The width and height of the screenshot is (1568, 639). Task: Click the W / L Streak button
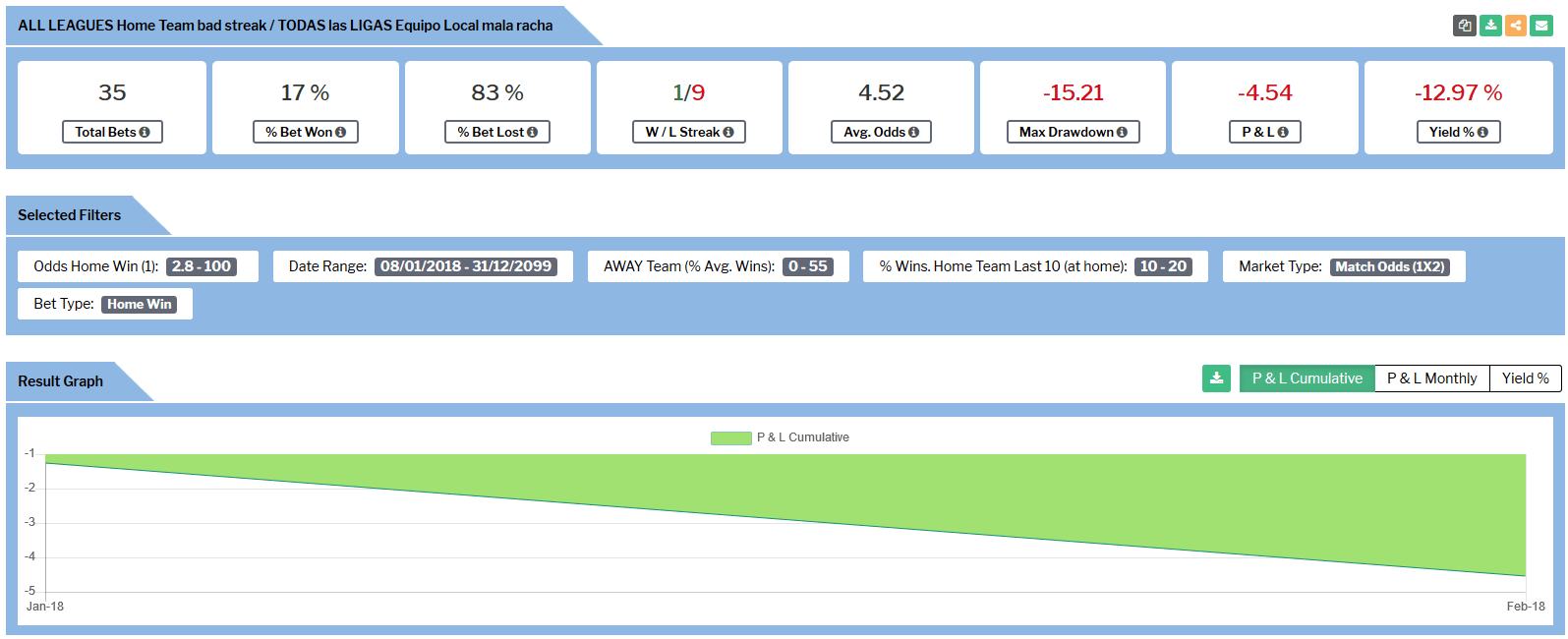[689, 132]
